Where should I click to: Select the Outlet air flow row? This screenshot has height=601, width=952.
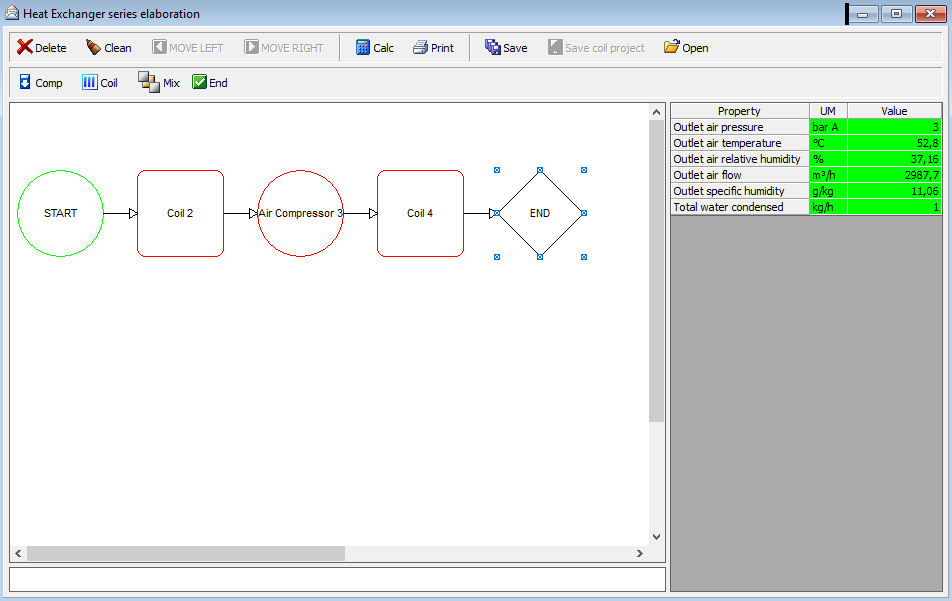806,175
